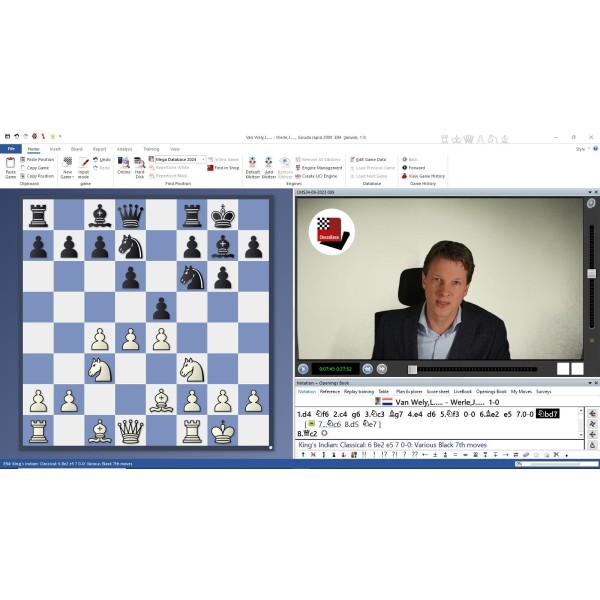The height and width of the screenshot is (600, 600).
Task: Open the File menu
Action: (11, 148)
